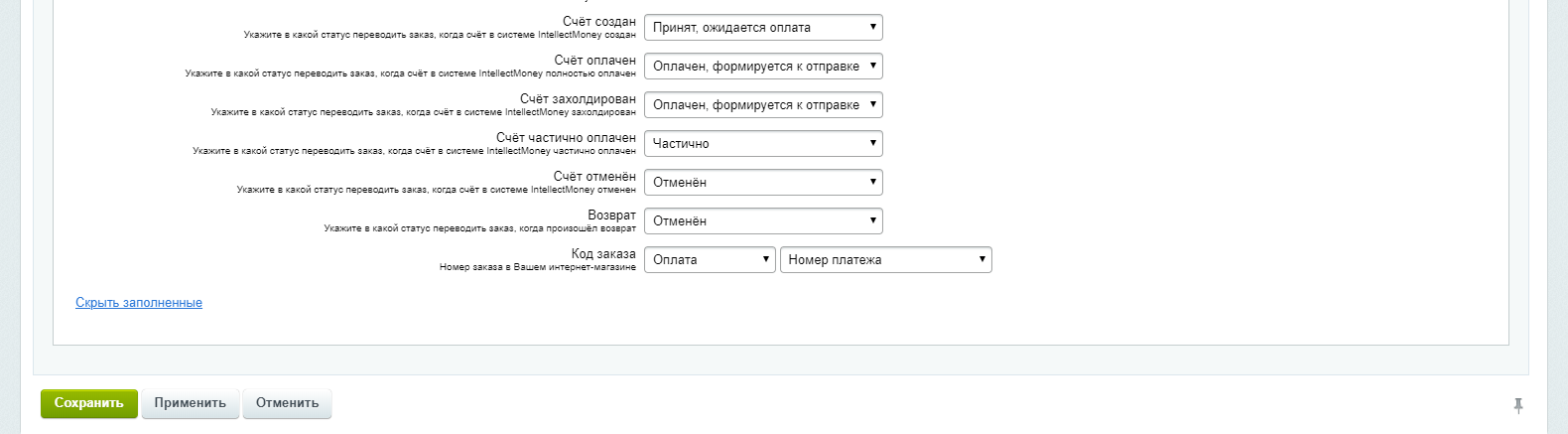Click the hint text below 'Счёт отменён'
The height and width of the screenshot is (434, 1568).
(436, 190)
